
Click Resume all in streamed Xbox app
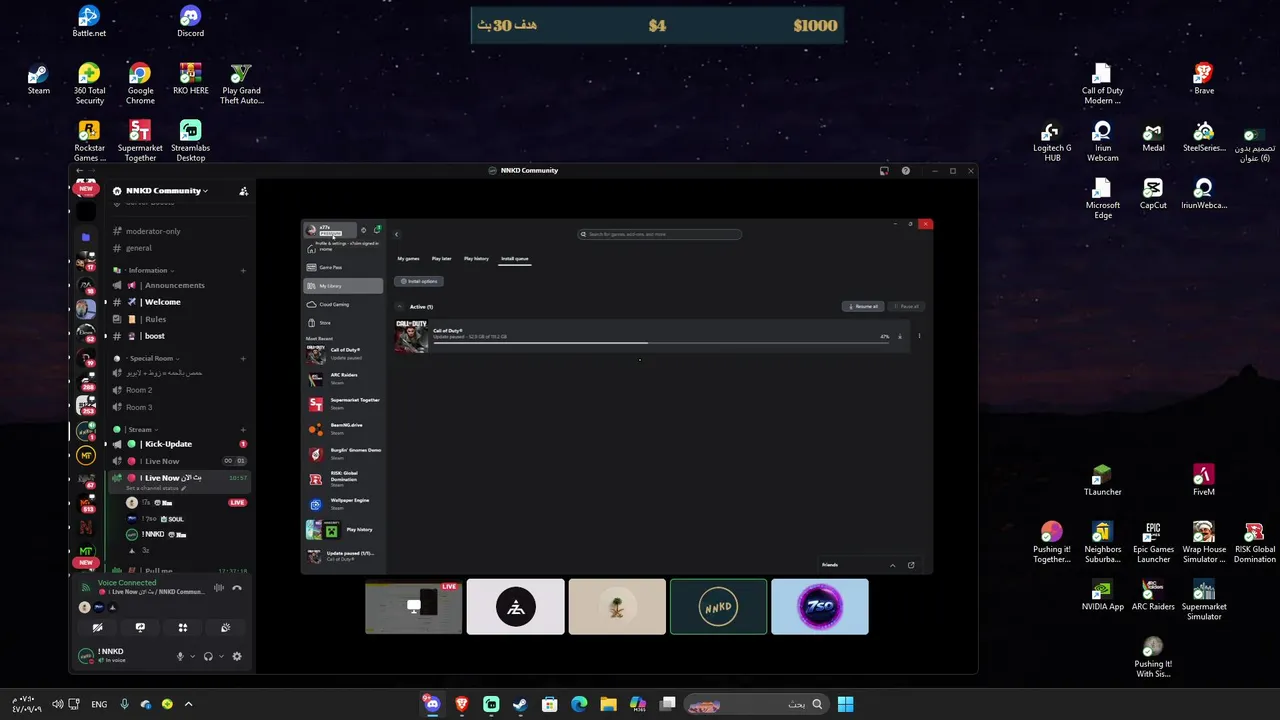(862, 306)
